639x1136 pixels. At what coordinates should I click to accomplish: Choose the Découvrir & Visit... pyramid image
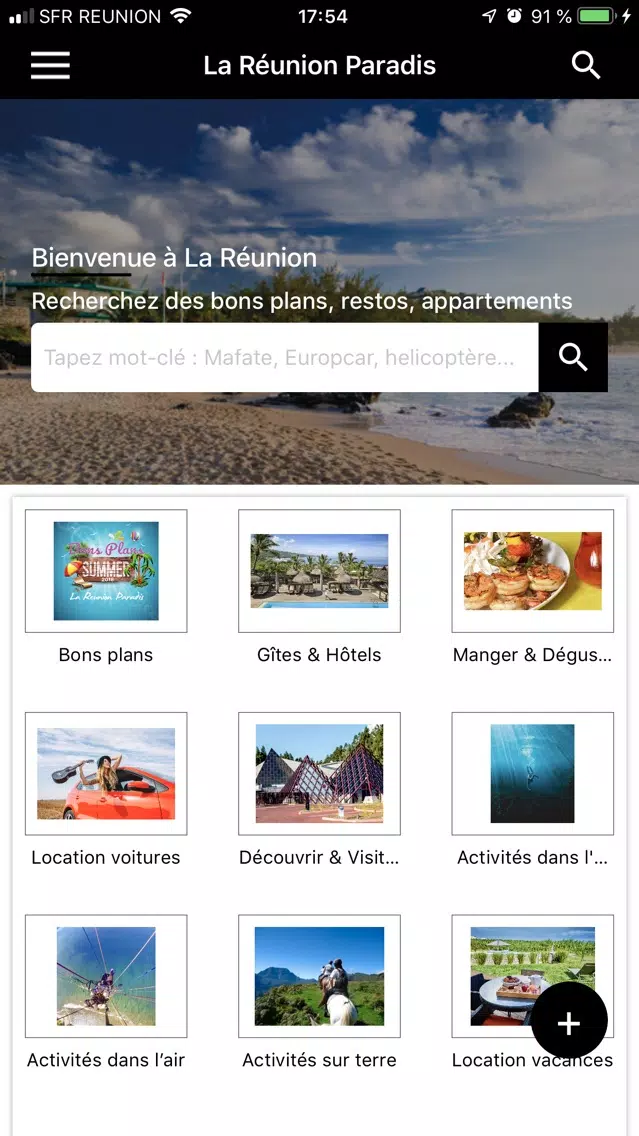click(319, 773)
